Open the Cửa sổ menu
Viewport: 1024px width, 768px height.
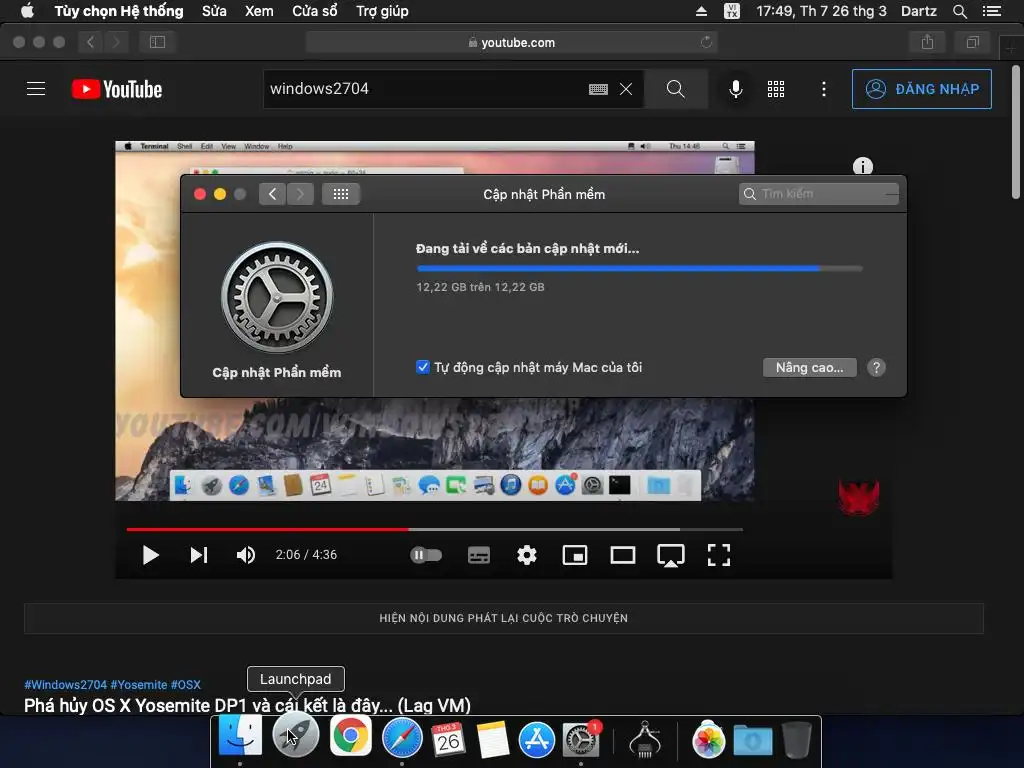315,11
